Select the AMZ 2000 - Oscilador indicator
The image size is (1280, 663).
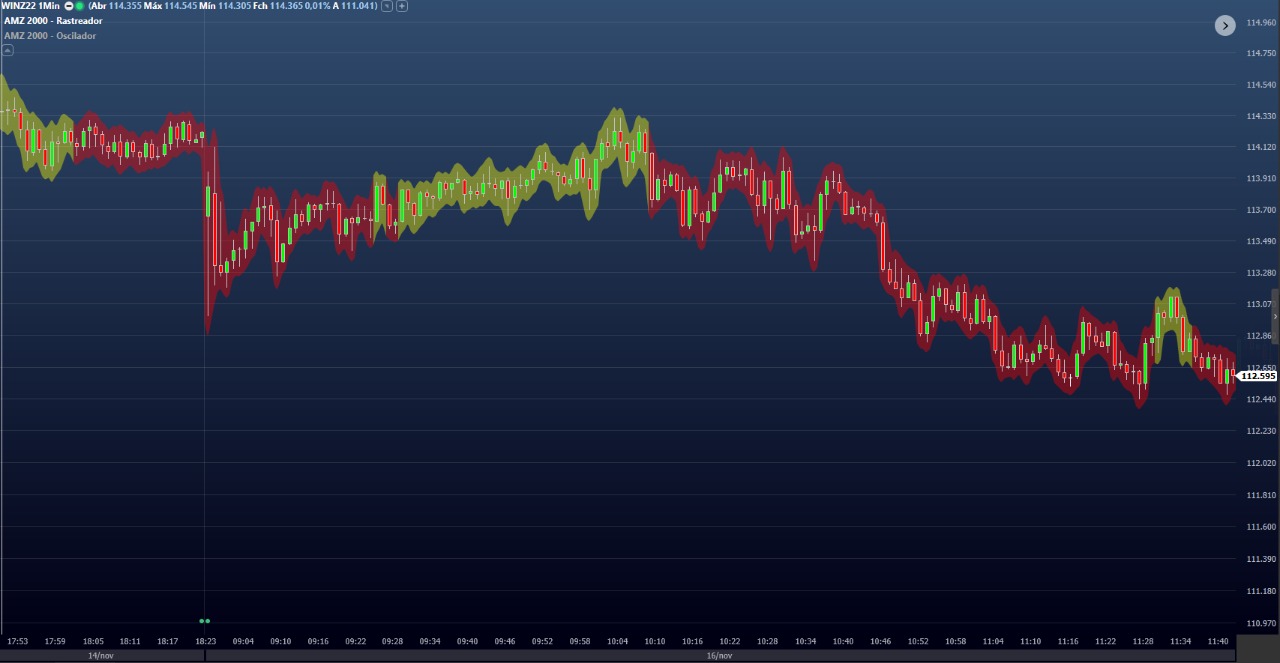[50, 36]
